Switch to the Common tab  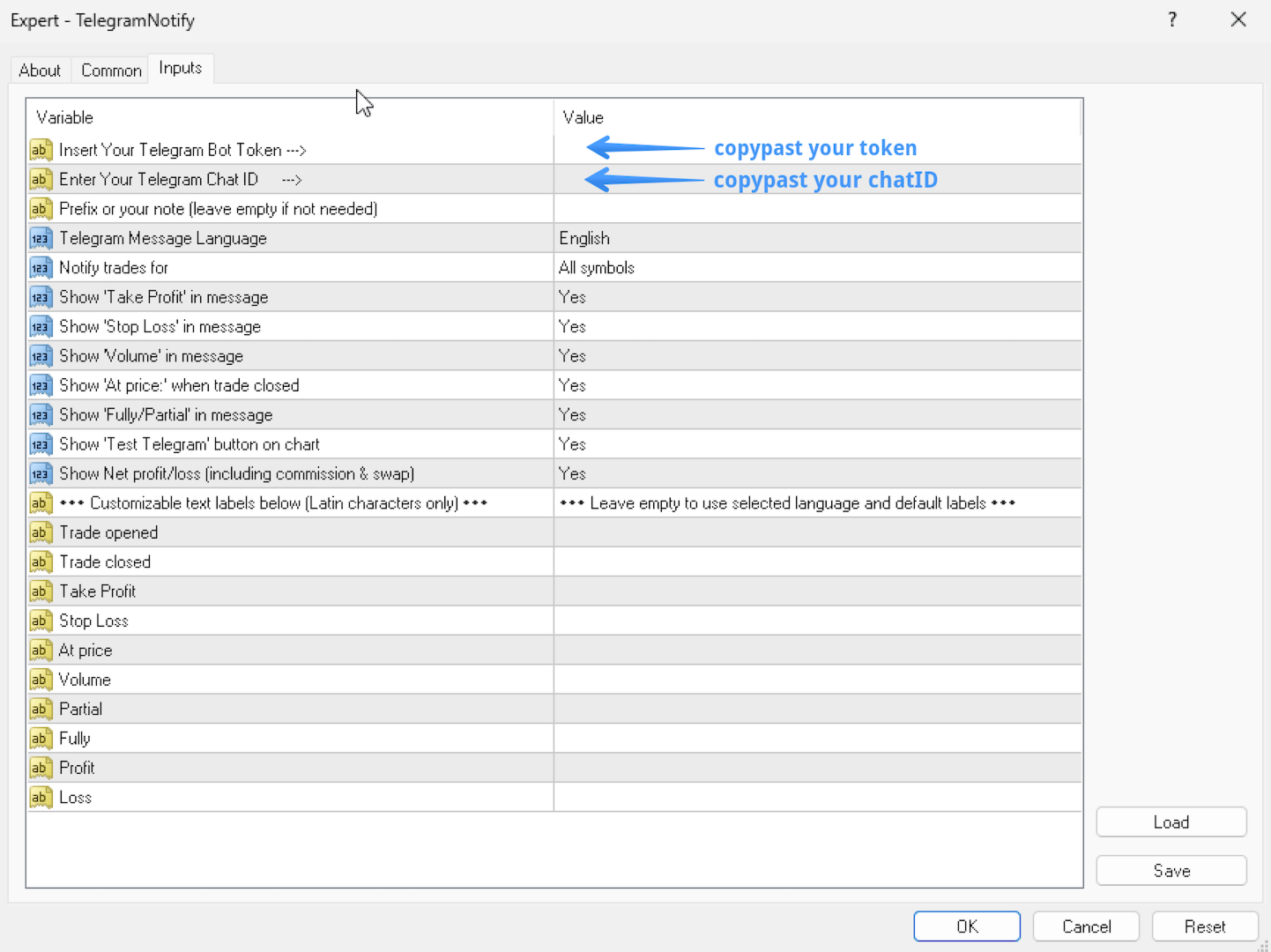(x=111, y=71)
